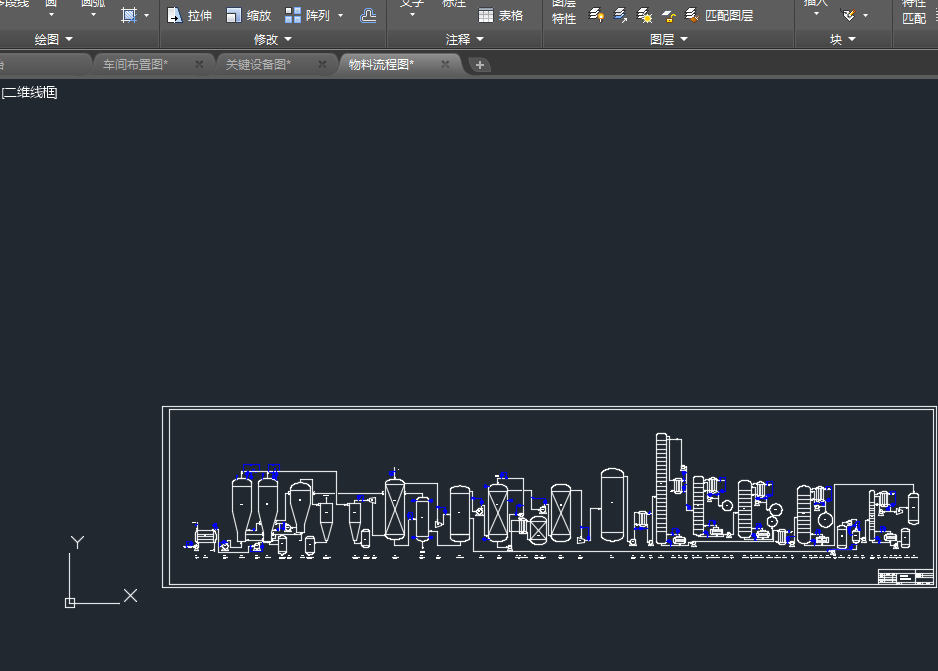Expand the 图层 panel dropdown
The width and height of the screenshot is (938, 671).
click(669, 39)
